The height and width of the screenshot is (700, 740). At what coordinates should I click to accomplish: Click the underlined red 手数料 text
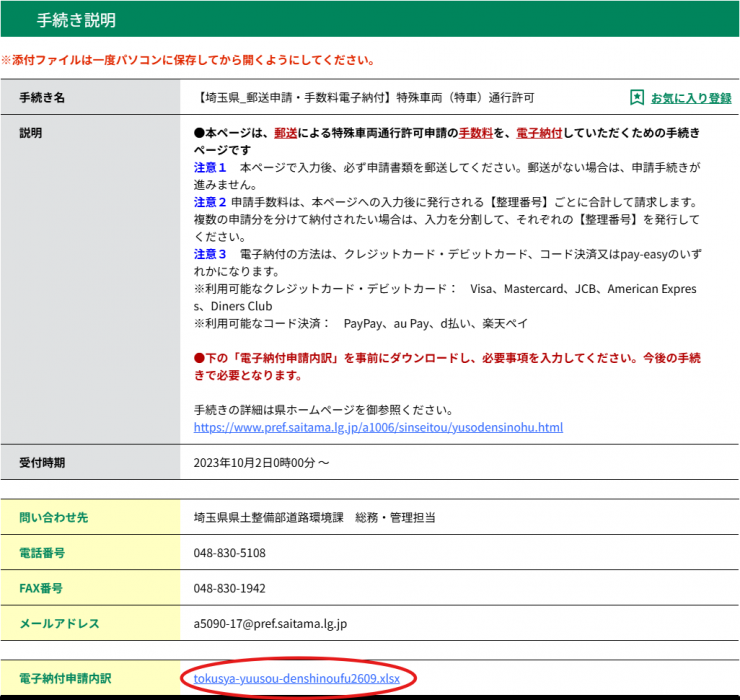[x=475, y=133]
